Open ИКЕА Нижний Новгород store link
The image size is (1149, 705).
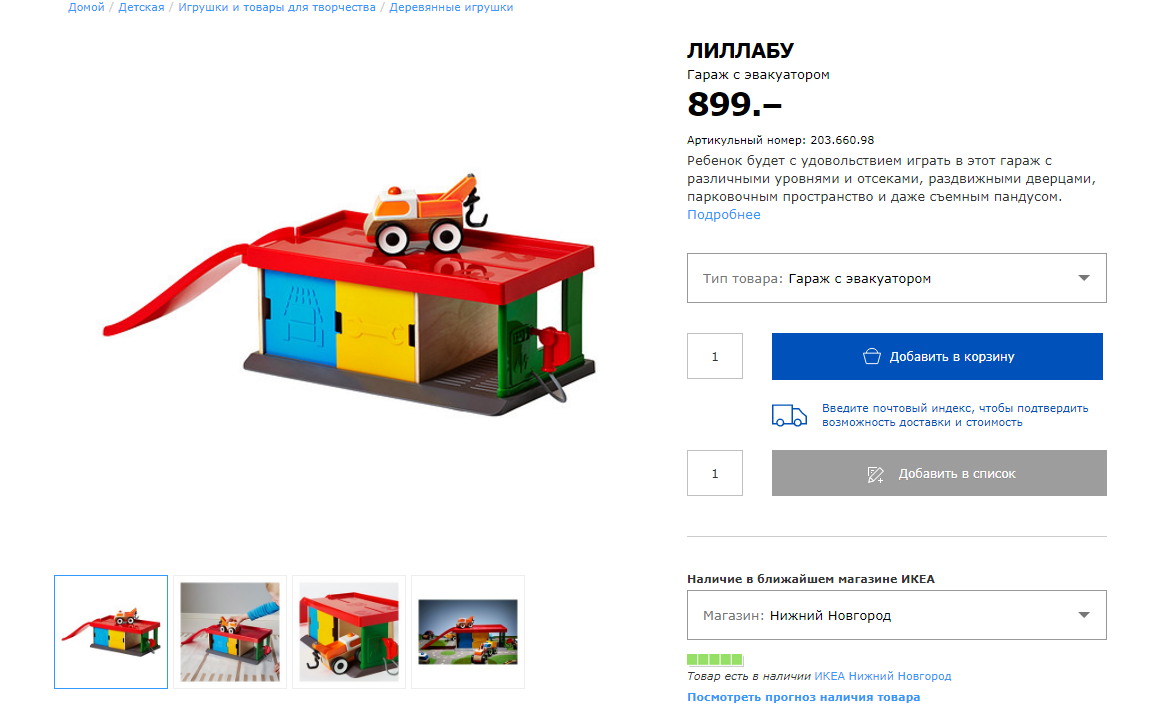tap(883, 676)
